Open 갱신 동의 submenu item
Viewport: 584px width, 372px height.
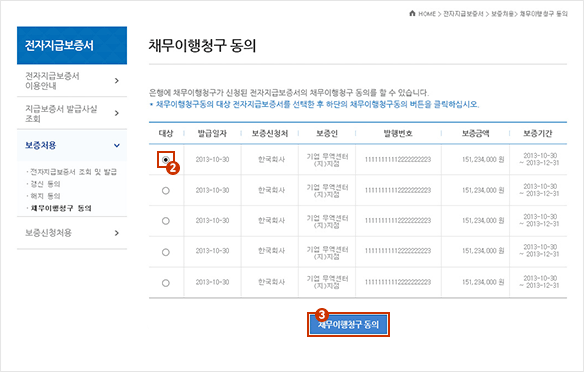coord(45,184)
